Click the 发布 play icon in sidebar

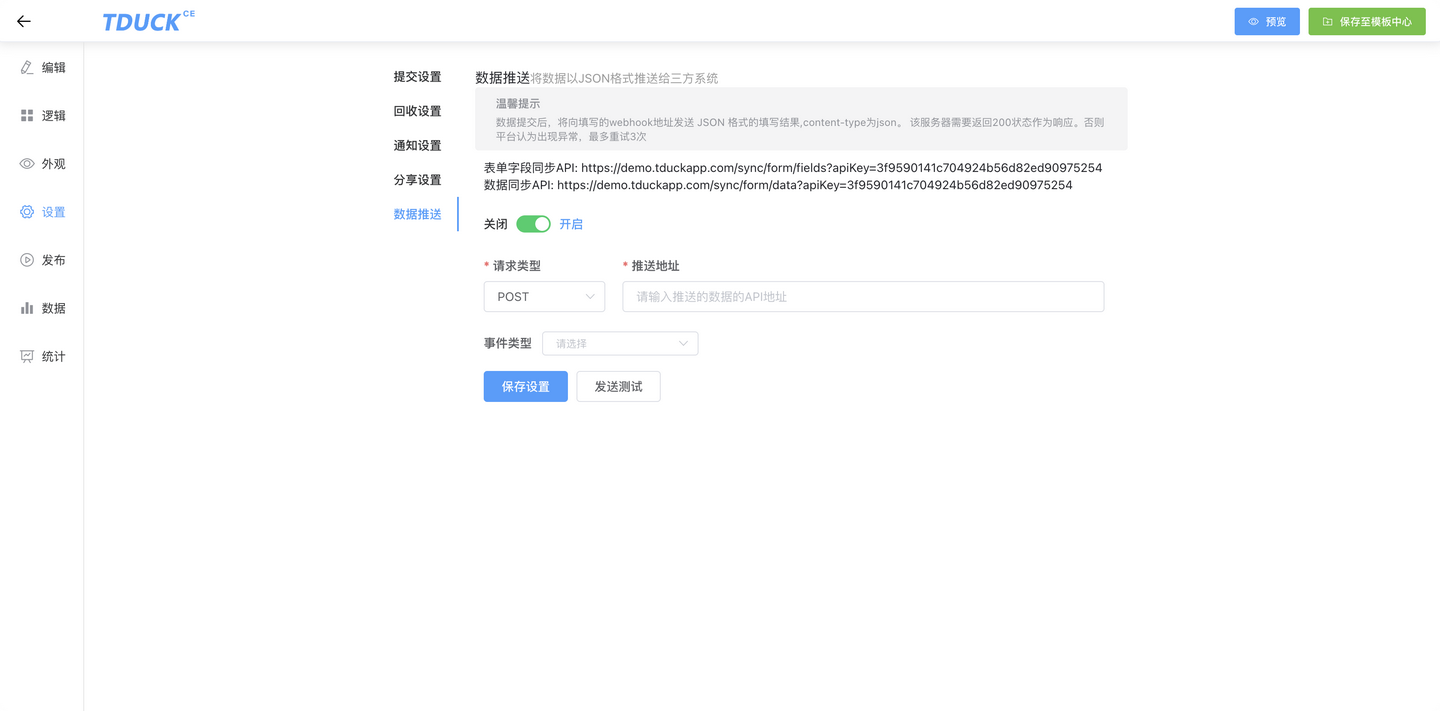tap(27, 260)
